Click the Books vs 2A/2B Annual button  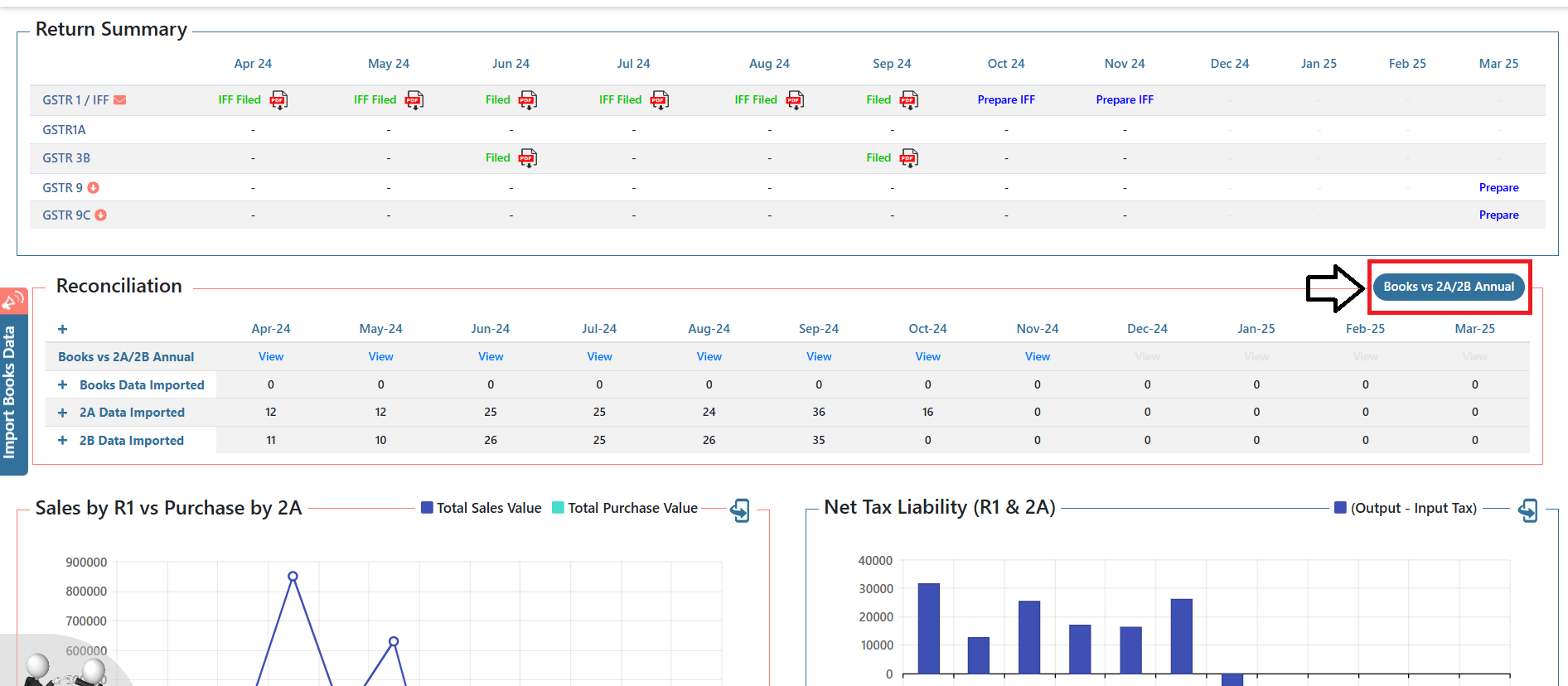(x=1449, y=287)
